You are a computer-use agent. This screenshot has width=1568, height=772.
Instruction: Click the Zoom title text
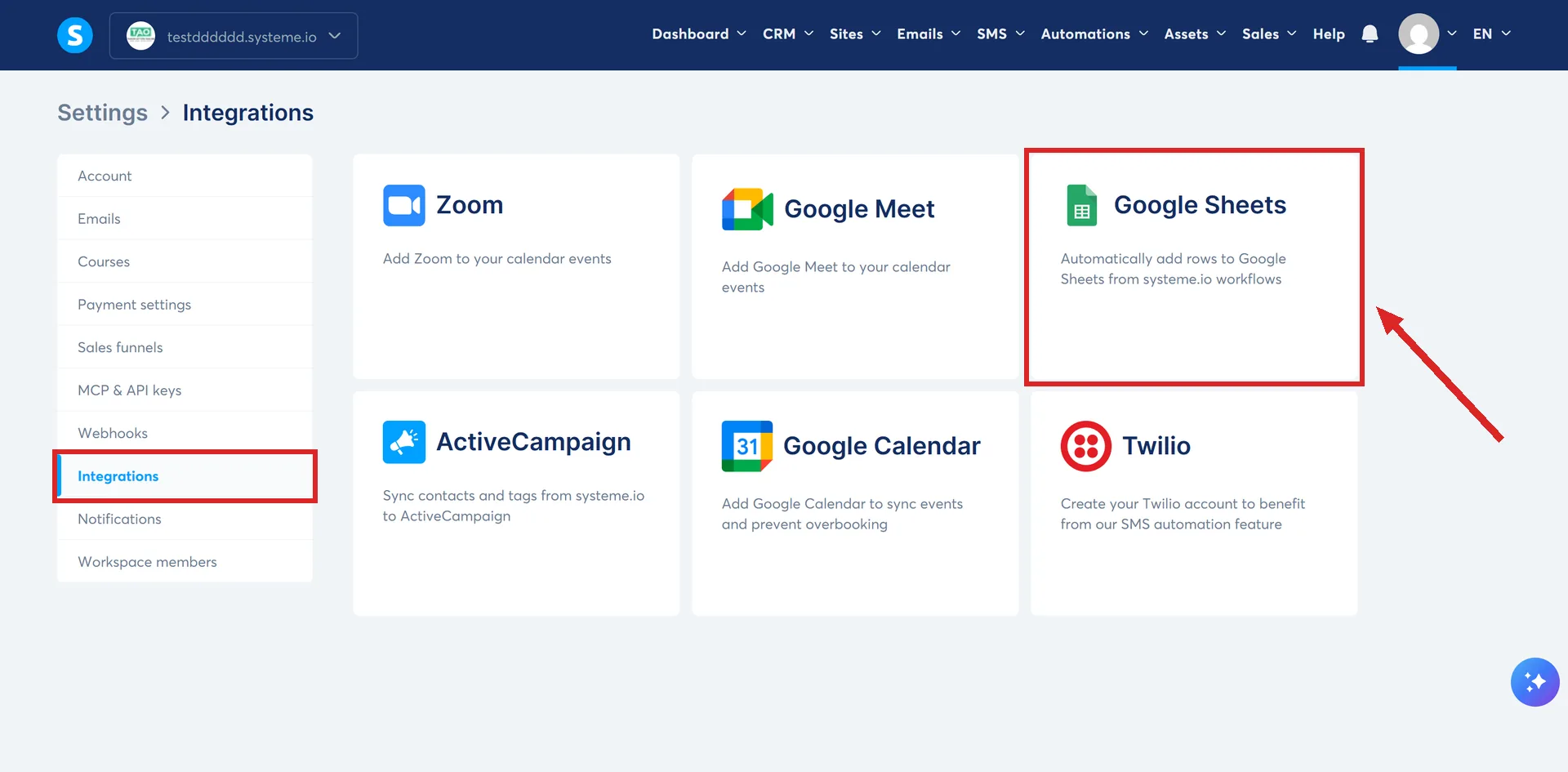click(470, 205)
